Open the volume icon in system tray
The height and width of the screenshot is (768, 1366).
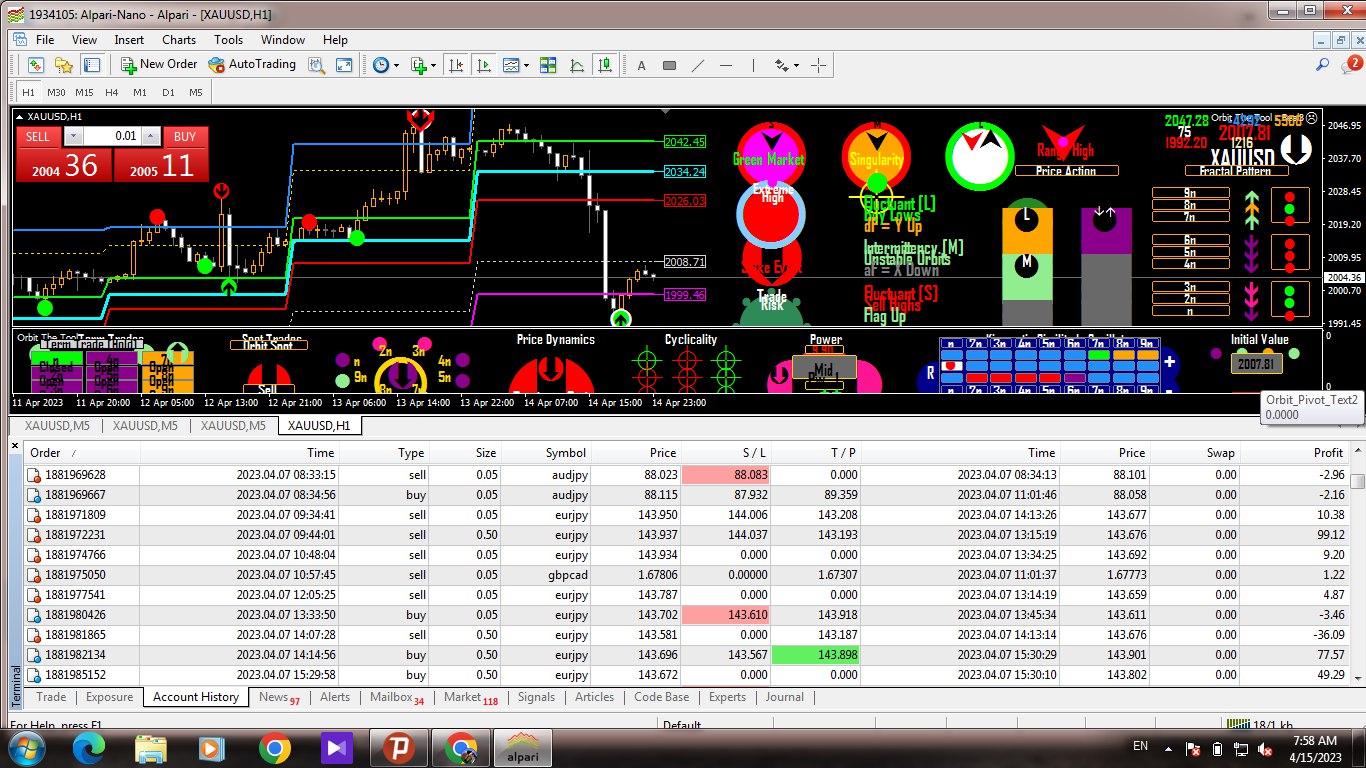point(1265,748)
